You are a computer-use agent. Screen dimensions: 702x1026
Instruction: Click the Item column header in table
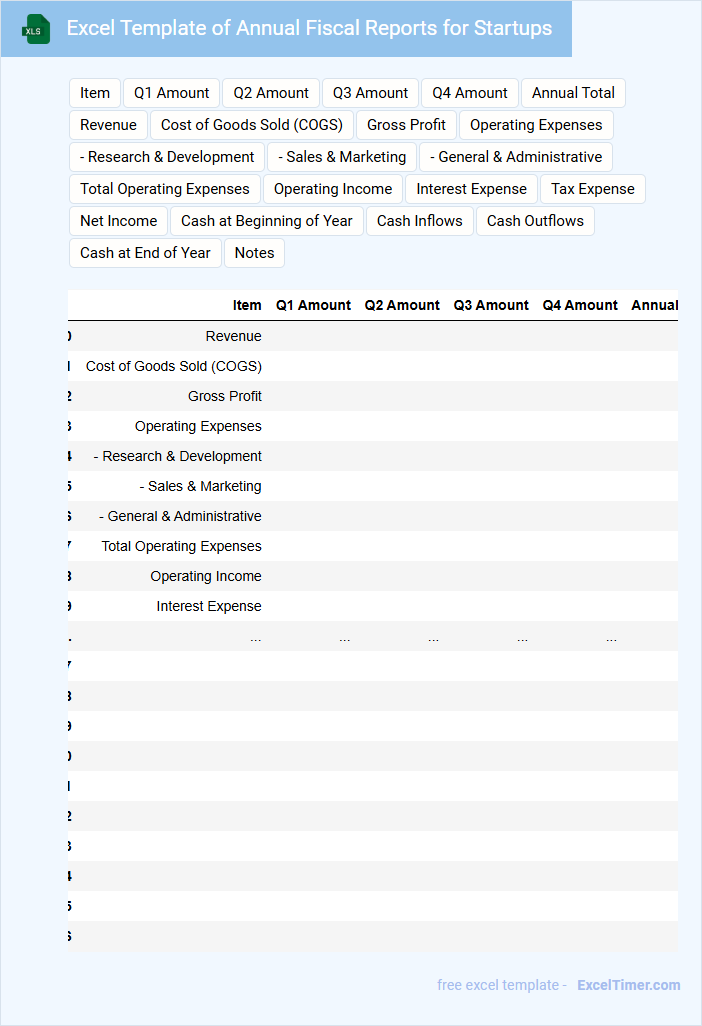(247, 306)
